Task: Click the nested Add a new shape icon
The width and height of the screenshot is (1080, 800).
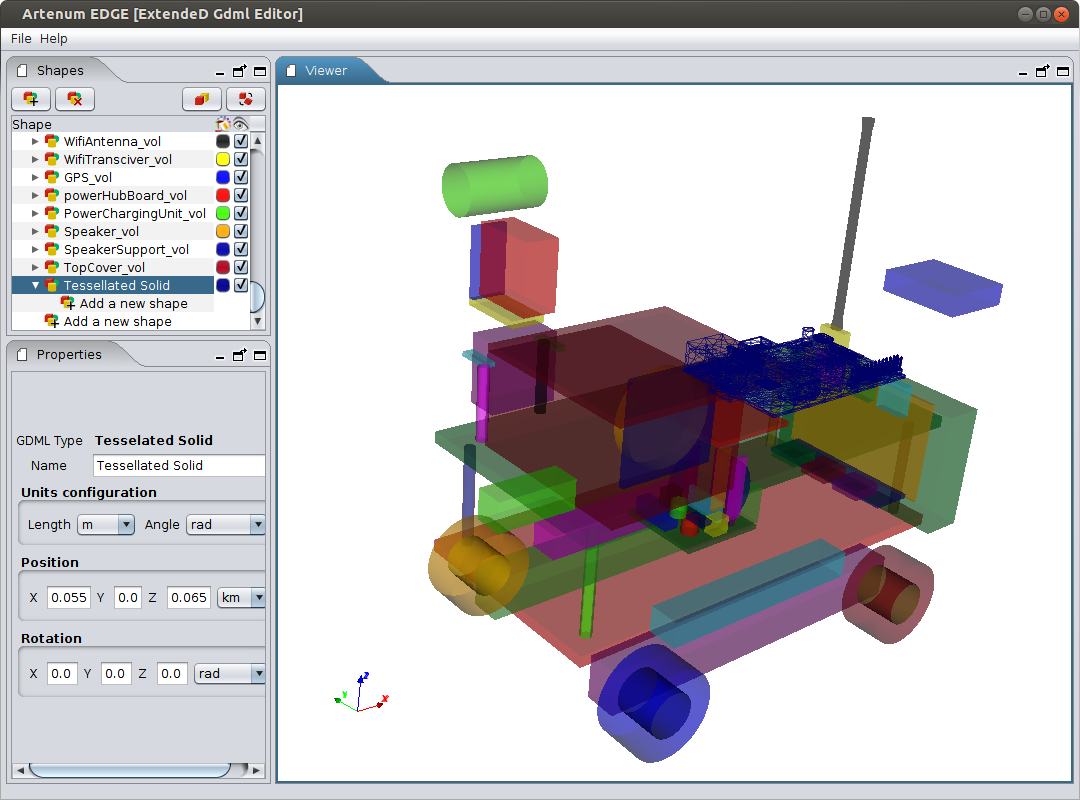Action: tap(68, 303)
